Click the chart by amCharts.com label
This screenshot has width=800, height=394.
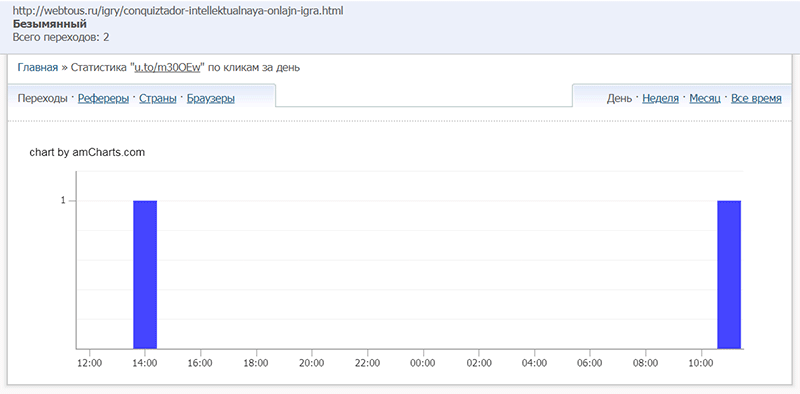87,152
